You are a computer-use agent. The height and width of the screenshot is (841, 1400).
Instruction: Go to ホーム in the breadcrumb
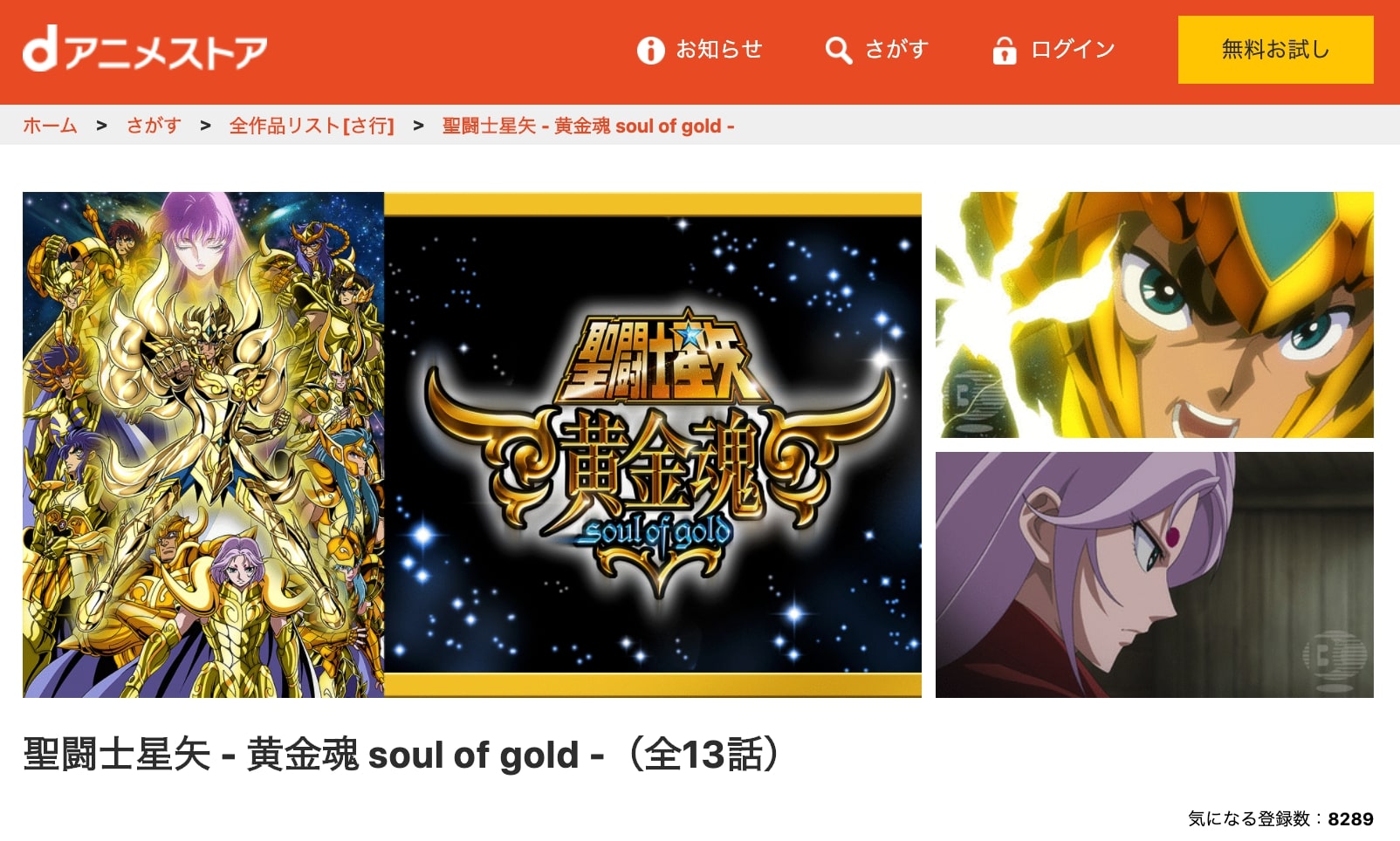(x=50, y=126)
